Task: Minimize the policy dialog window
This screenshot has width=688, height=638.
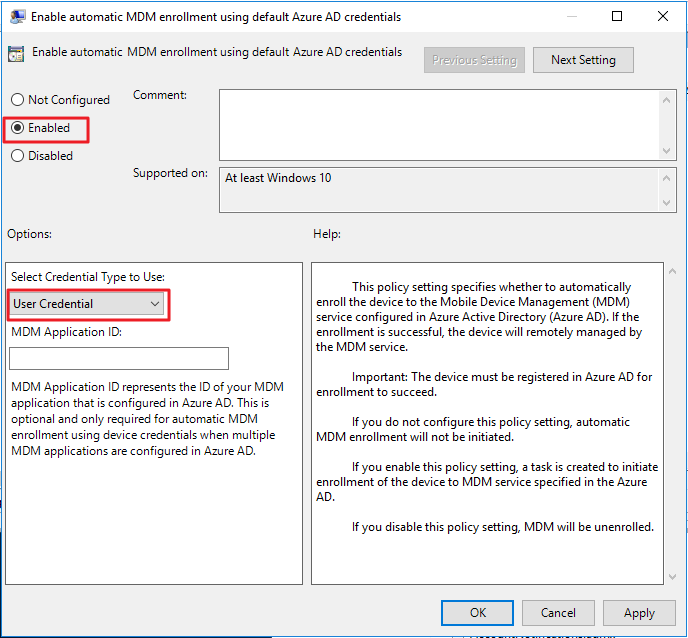Action: tap(572, 16)
